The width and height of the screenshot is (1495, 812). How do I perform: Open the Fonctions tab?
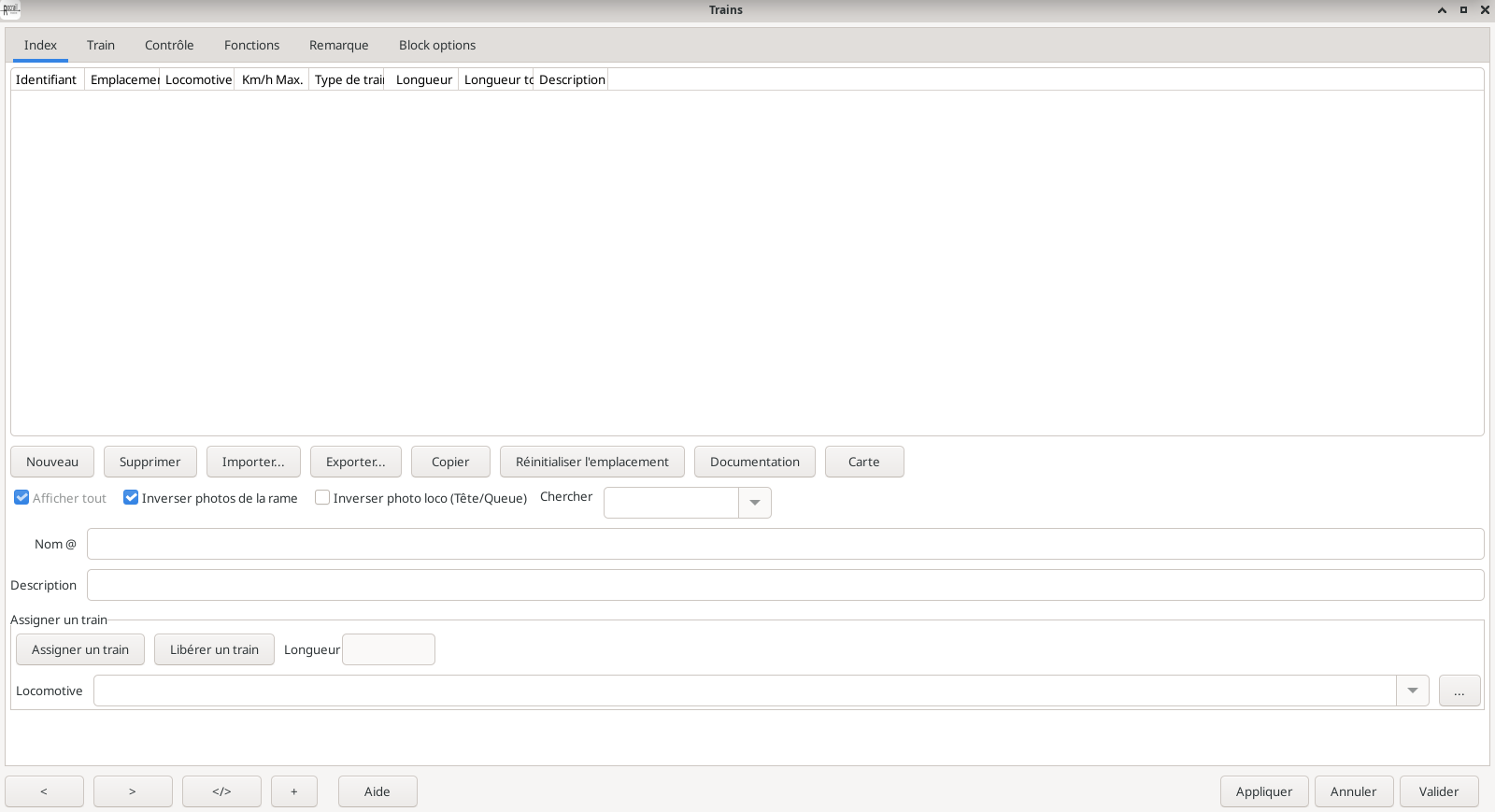(251, 45)
